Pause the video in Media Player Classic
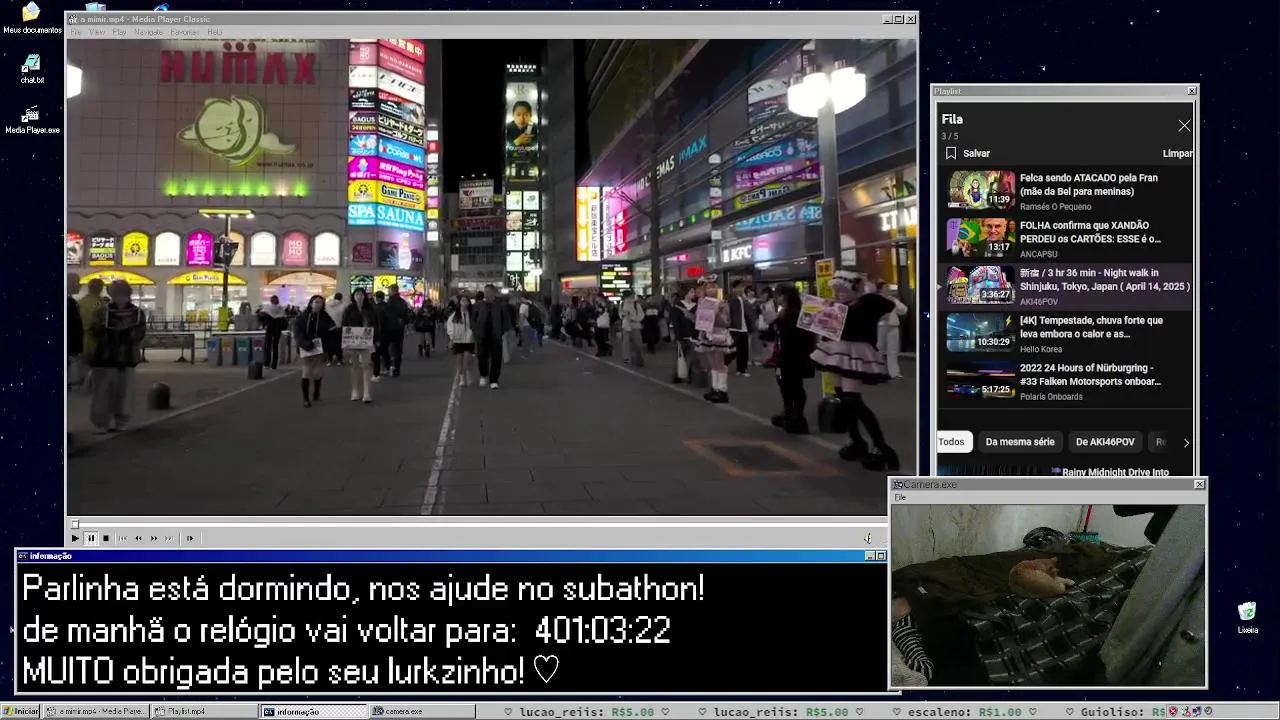The image size is (1280, 720). pos(90,538)
